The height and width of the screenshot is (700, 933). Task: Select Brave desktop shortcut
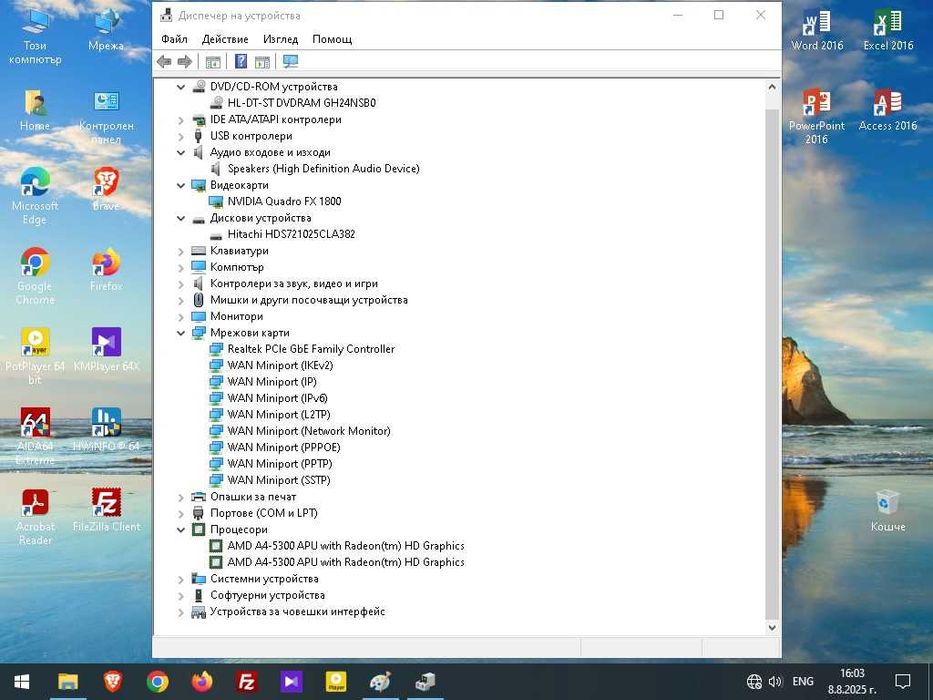point(106,189)
